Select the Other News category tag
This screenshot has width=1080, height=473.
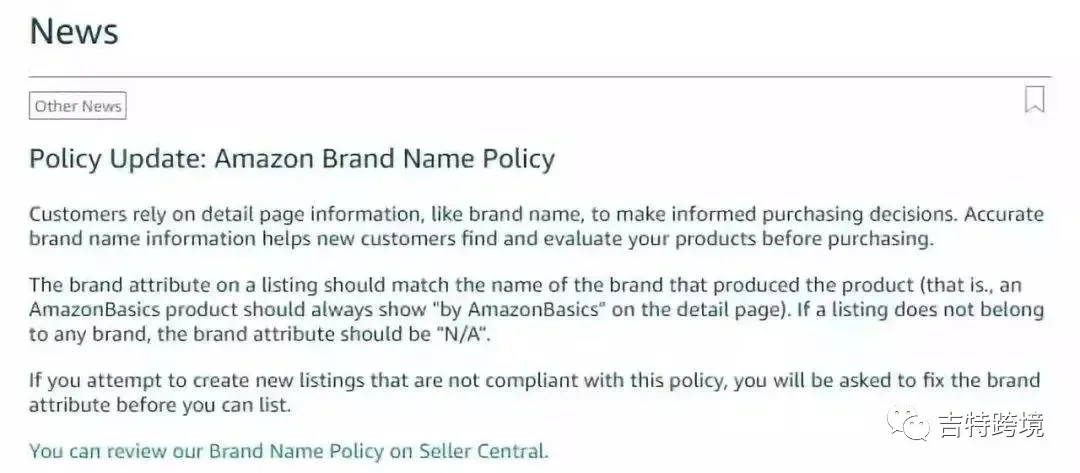point(78,106)
